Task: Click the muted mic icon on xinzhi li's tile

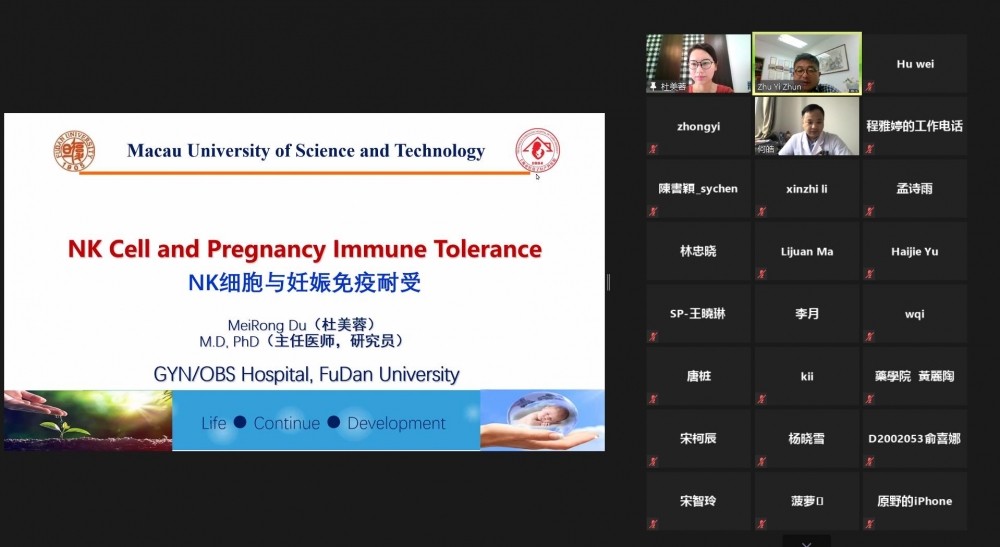Action: pyautogui.click(x=761, y=211)
